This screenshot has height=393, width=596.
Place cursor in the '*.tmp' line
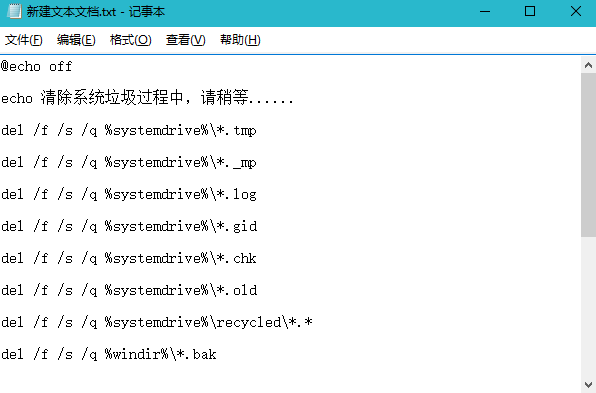[129, 130]
